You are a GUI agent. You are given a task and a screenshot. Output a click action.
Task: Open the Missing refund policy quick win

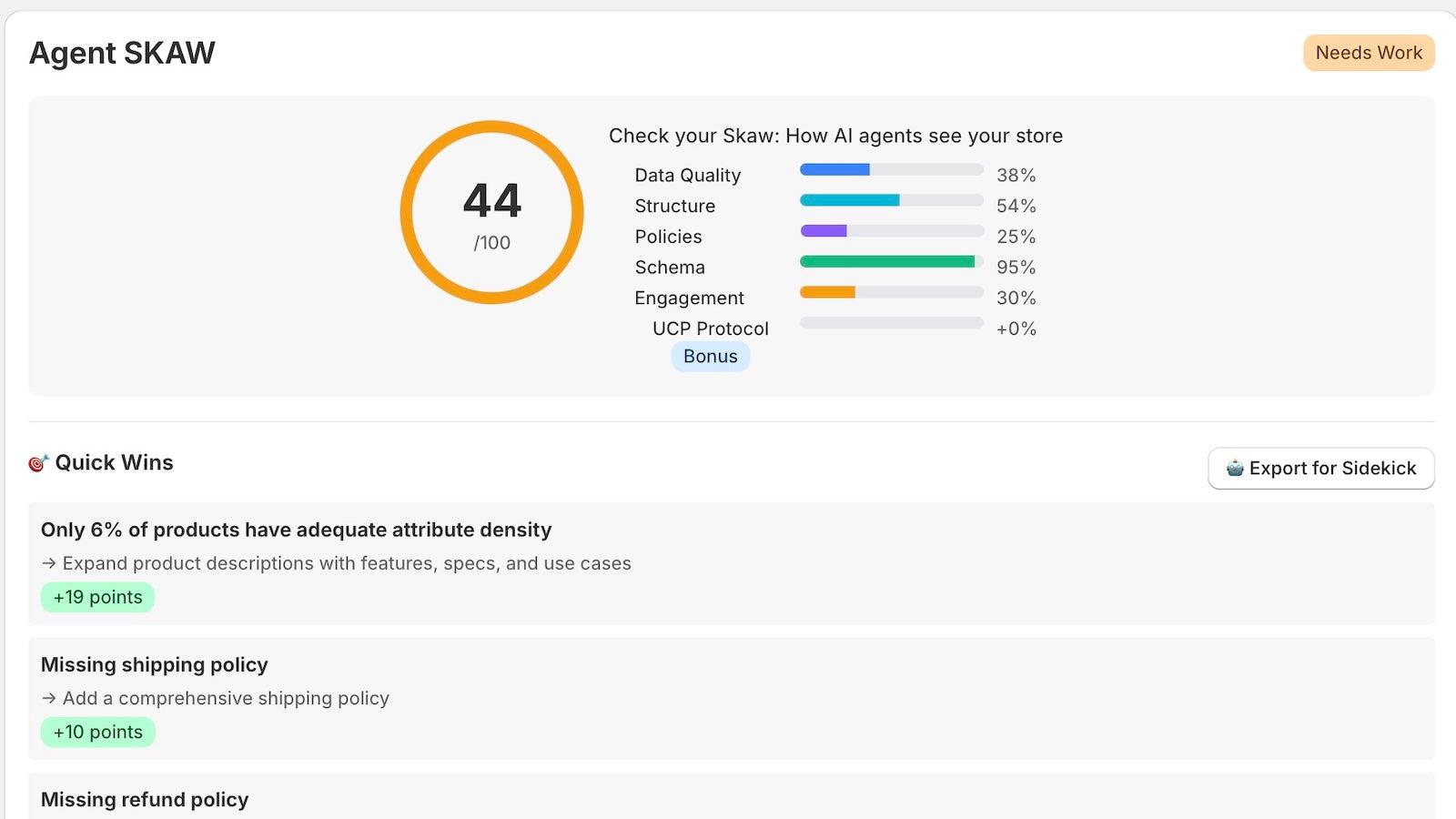click(x=145, y=799)
